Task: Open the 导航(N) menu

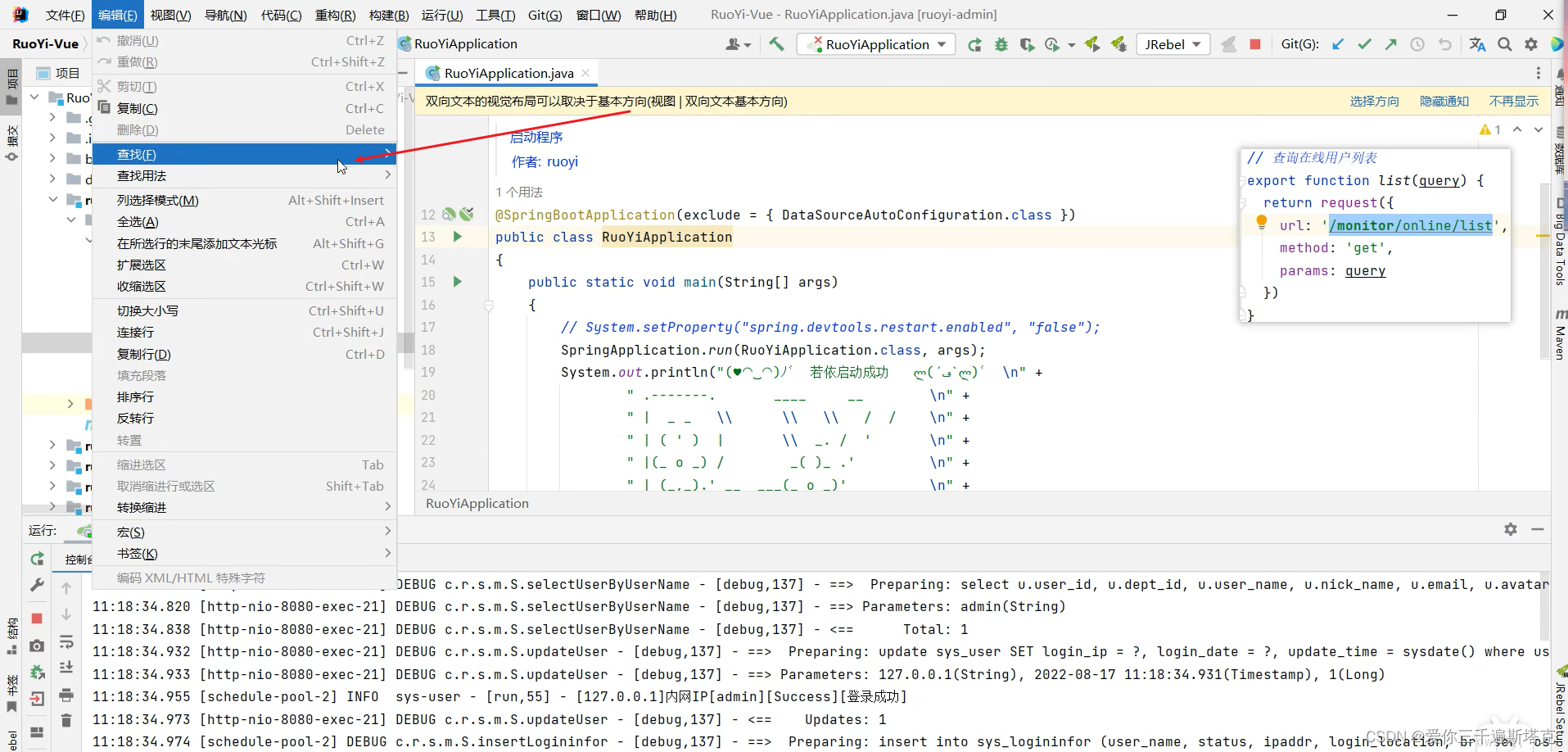Action: [225, 15]
